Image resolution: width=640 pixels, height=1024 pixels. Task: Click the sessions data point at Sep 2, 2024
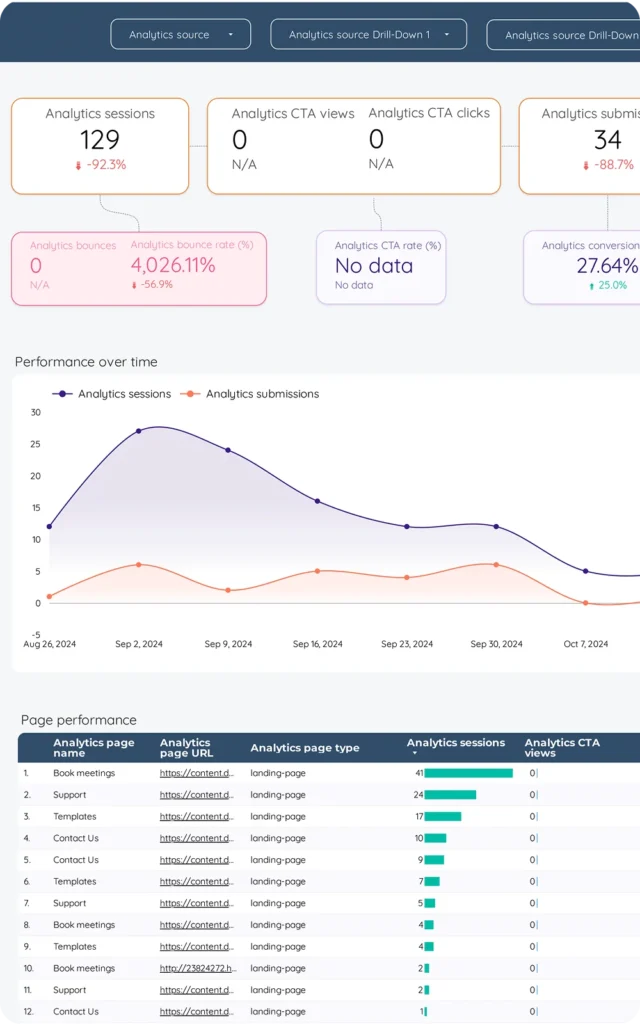(138, 431)
